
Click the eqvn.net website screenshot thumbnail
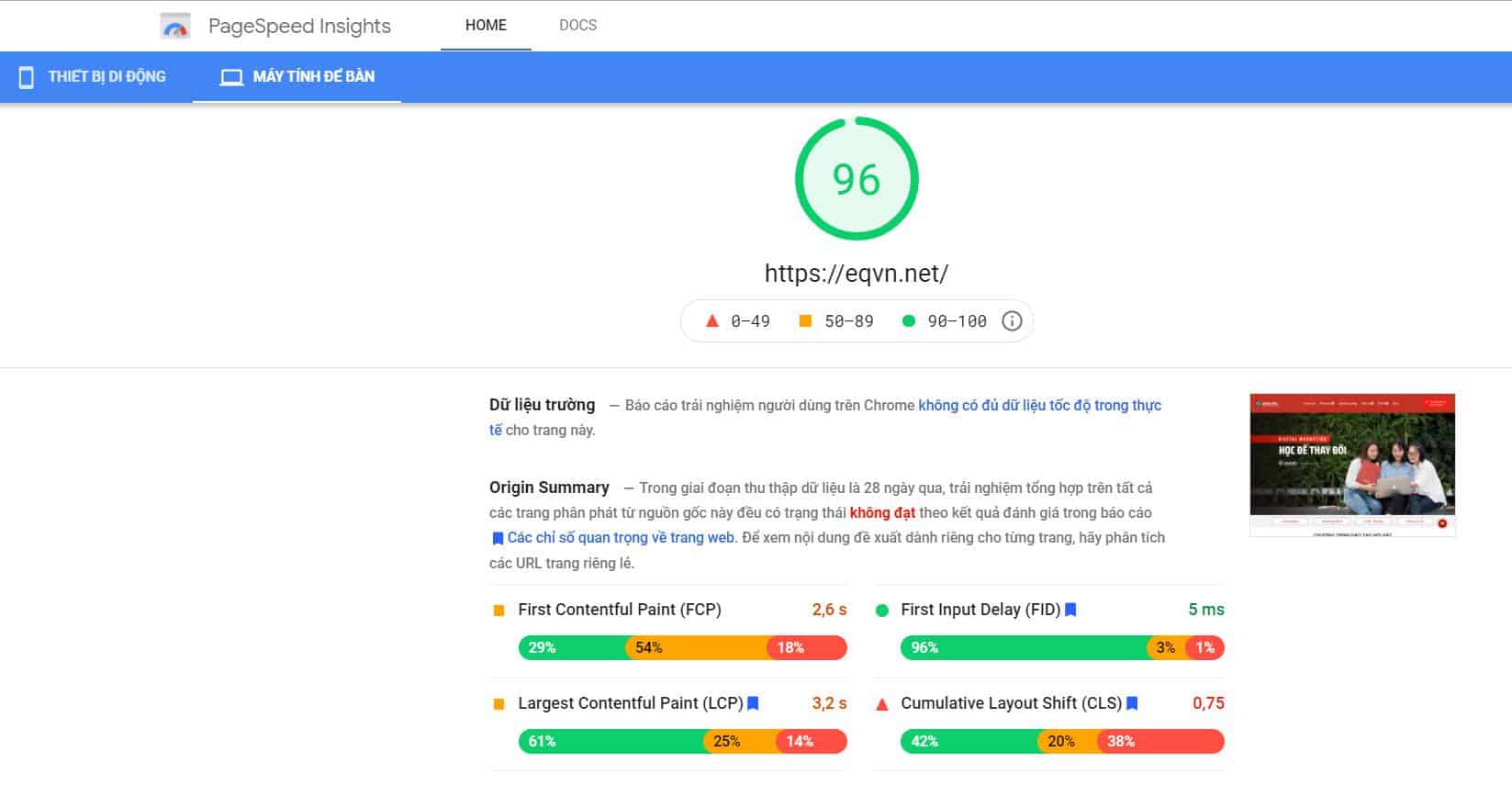[x=1352, y=465]
